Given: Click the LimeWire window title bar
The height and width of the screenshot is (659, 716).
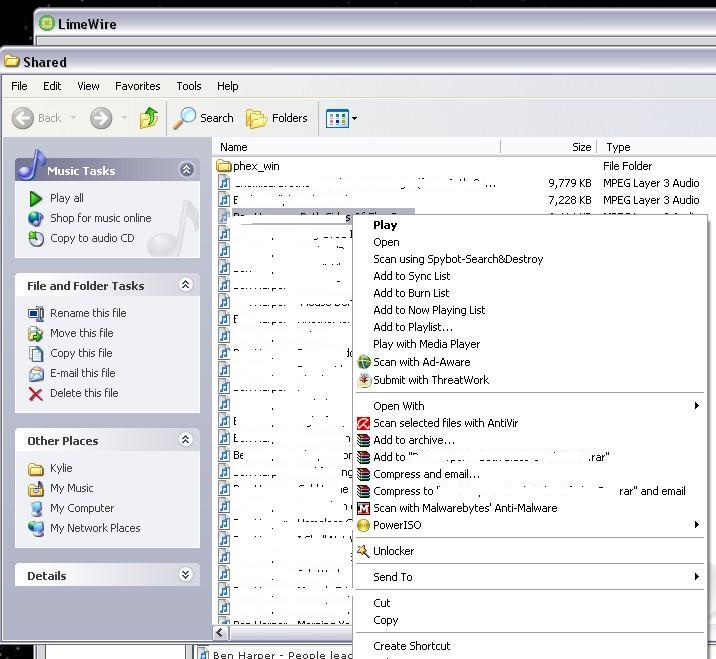Looking at the screenshot, I should click(x=374, y=24).
